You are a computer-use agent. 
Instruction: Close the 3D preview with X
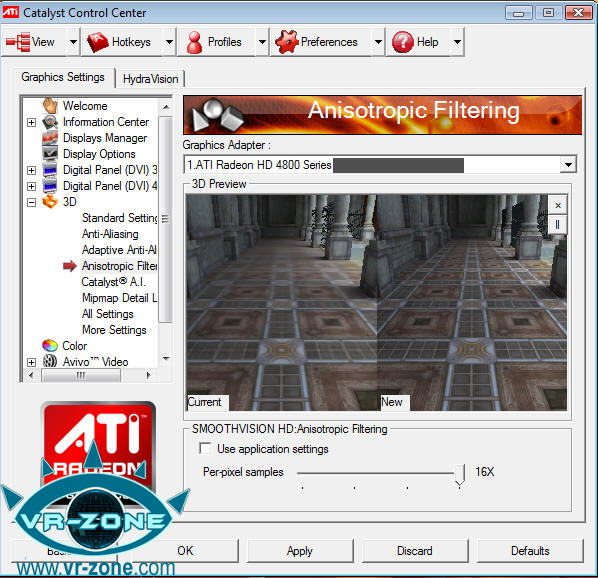pos(558,206)
